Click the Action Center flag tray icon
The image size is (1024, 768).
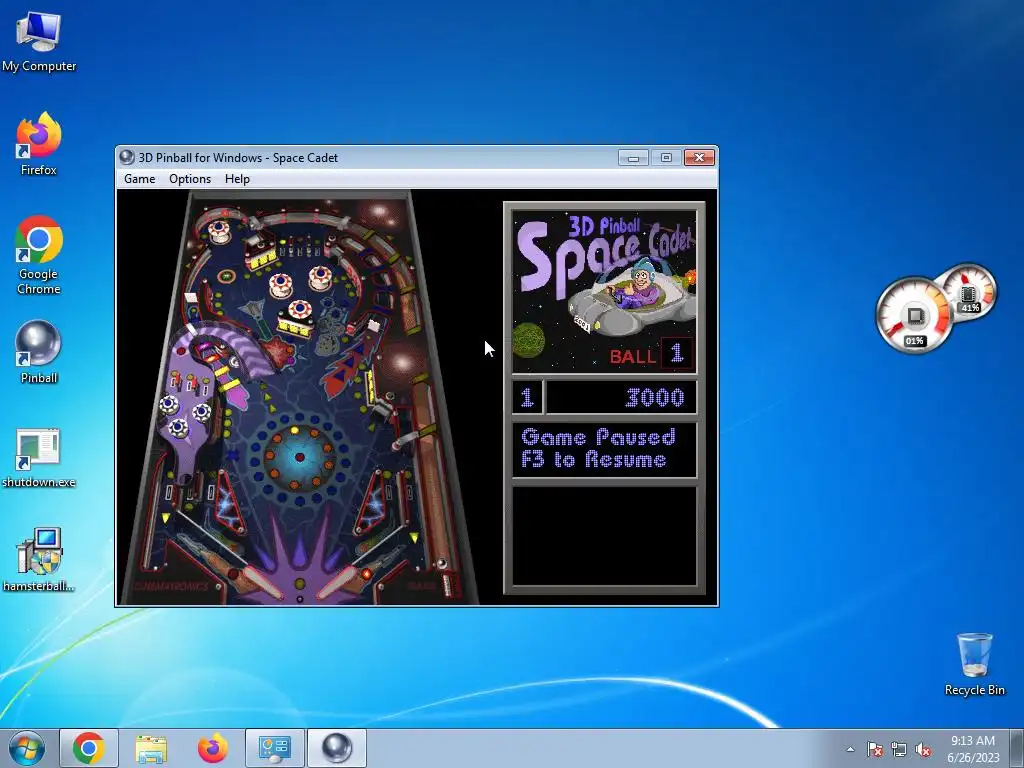875,749
